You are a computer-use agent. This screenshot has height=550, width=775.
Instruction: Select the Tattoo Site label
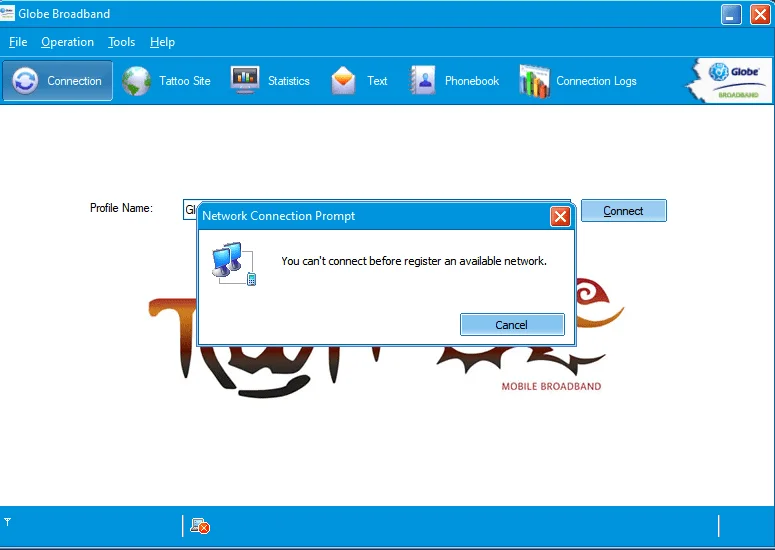click(x=185, y=81)
